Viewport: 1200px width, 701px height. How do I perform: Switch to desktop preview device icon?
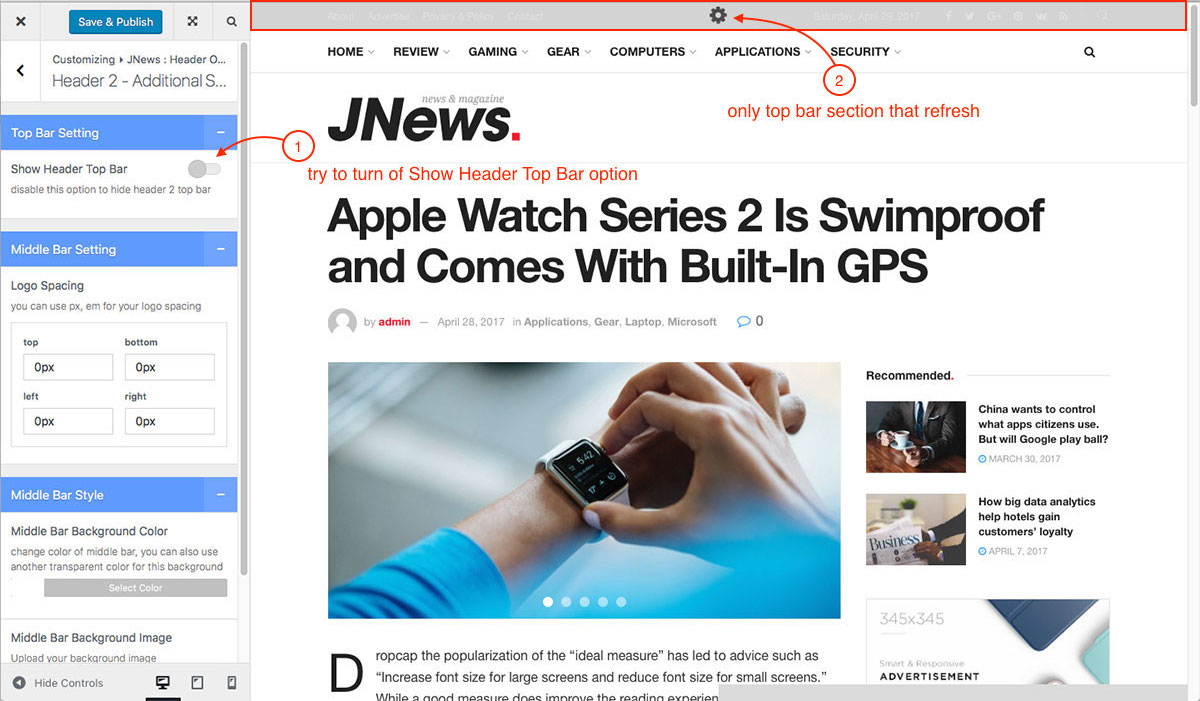(162, 683)
